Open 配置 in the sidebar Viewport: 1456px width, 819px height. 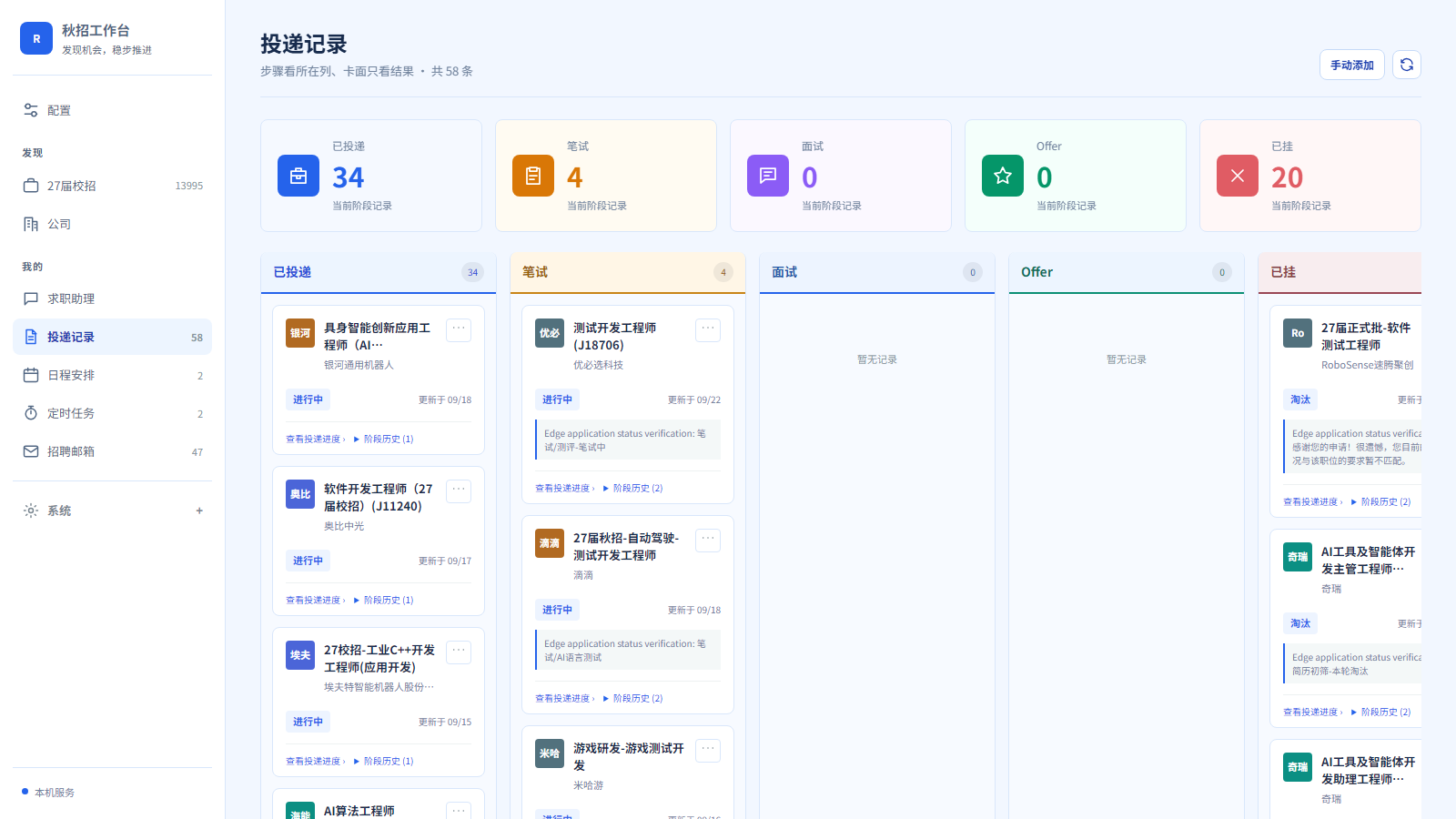[x=112, y=110]
